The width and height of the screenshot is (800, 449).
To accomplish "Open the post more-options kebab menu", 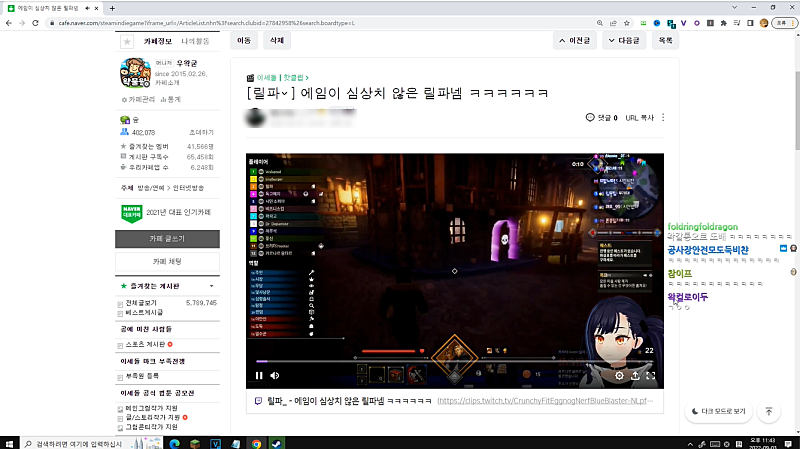I will (x=663, y=117).
